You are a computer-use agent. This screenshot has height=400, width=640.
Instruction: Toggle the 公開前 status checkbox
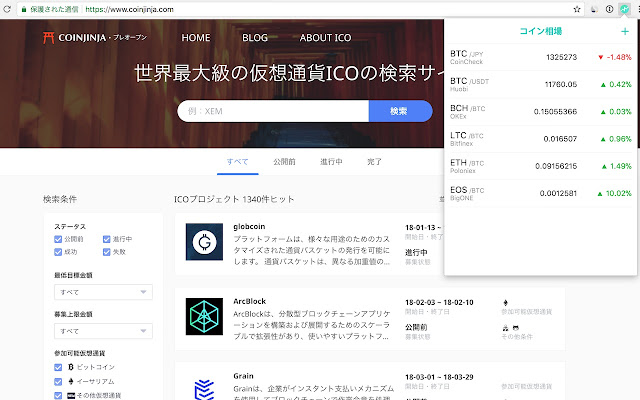pos(58,239)
